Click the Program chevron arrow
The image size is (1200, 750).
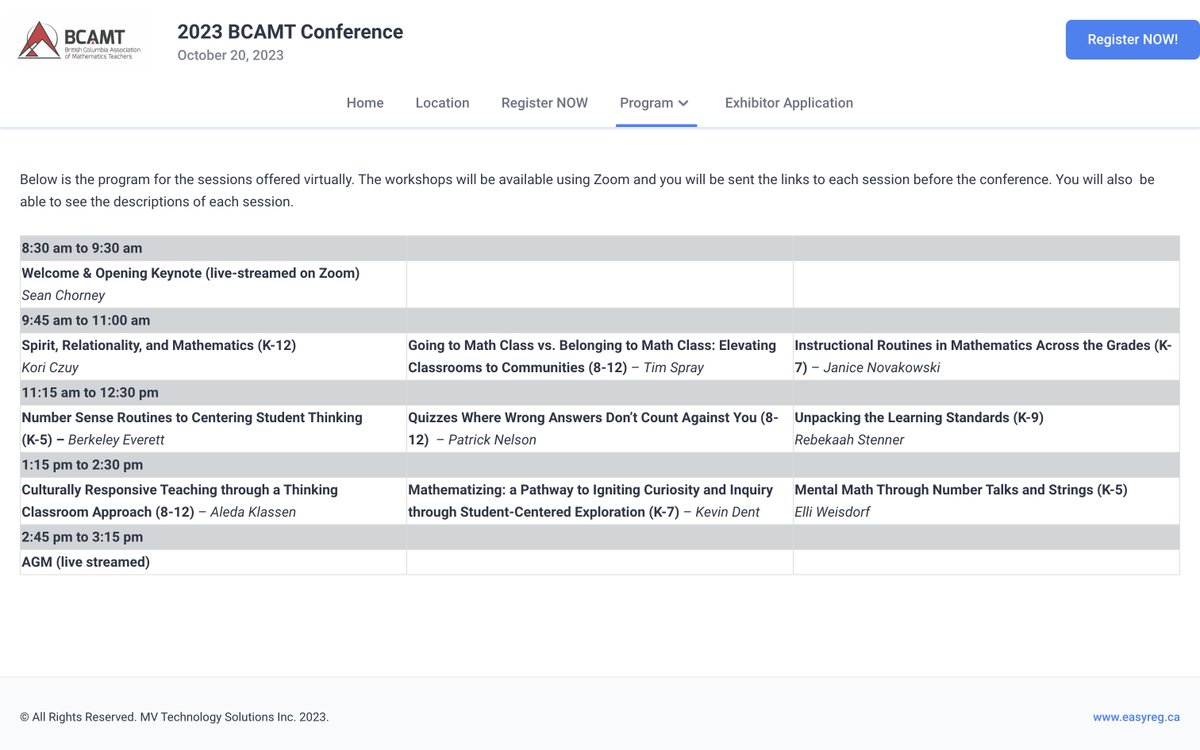pyautogui.click(x=685, y=103)
